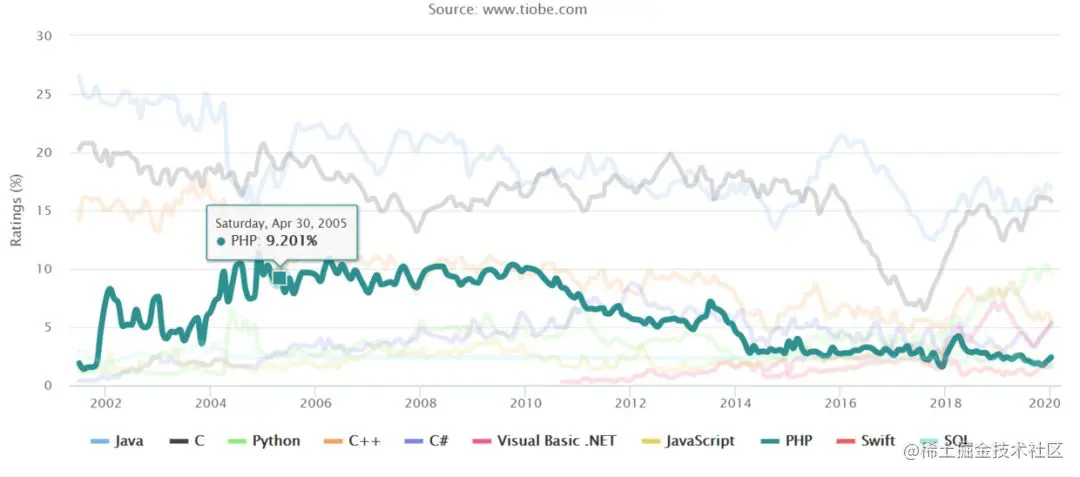
Task: Click the 2010 x-axis label
Action: [526, 402]
